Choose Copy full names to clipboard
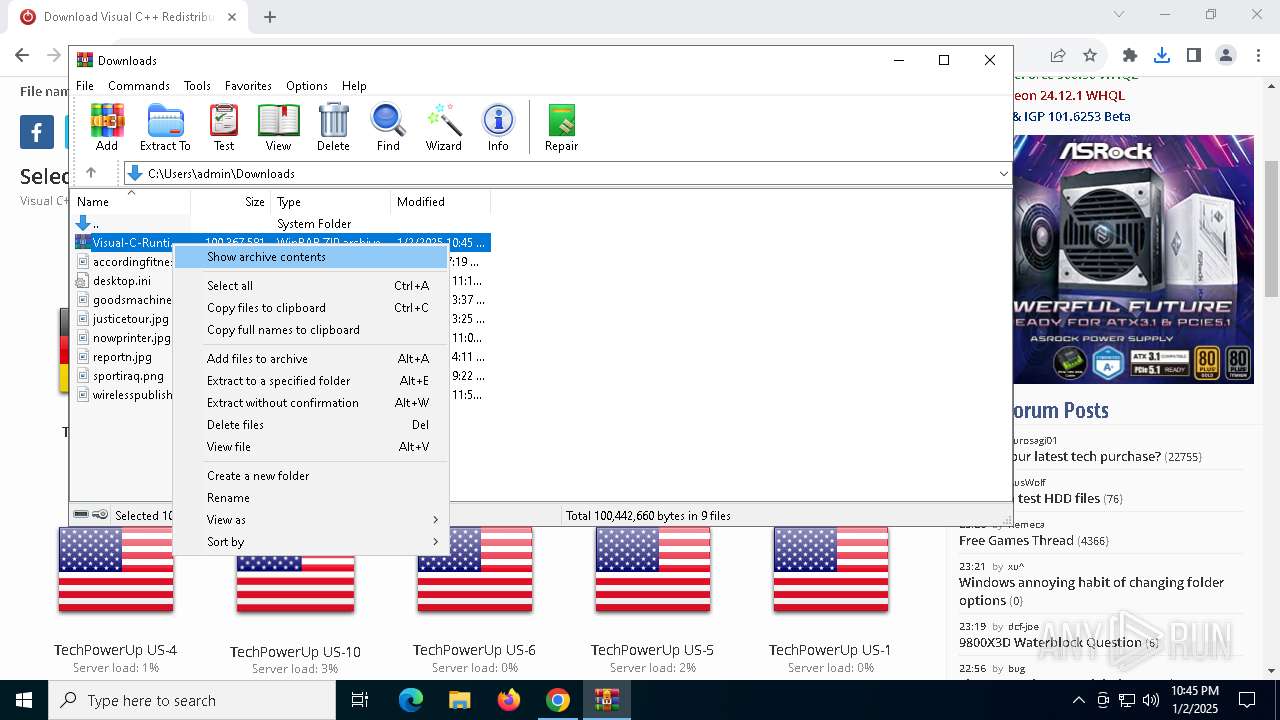Screen dimensions: 1280x720 coord(311,330)
